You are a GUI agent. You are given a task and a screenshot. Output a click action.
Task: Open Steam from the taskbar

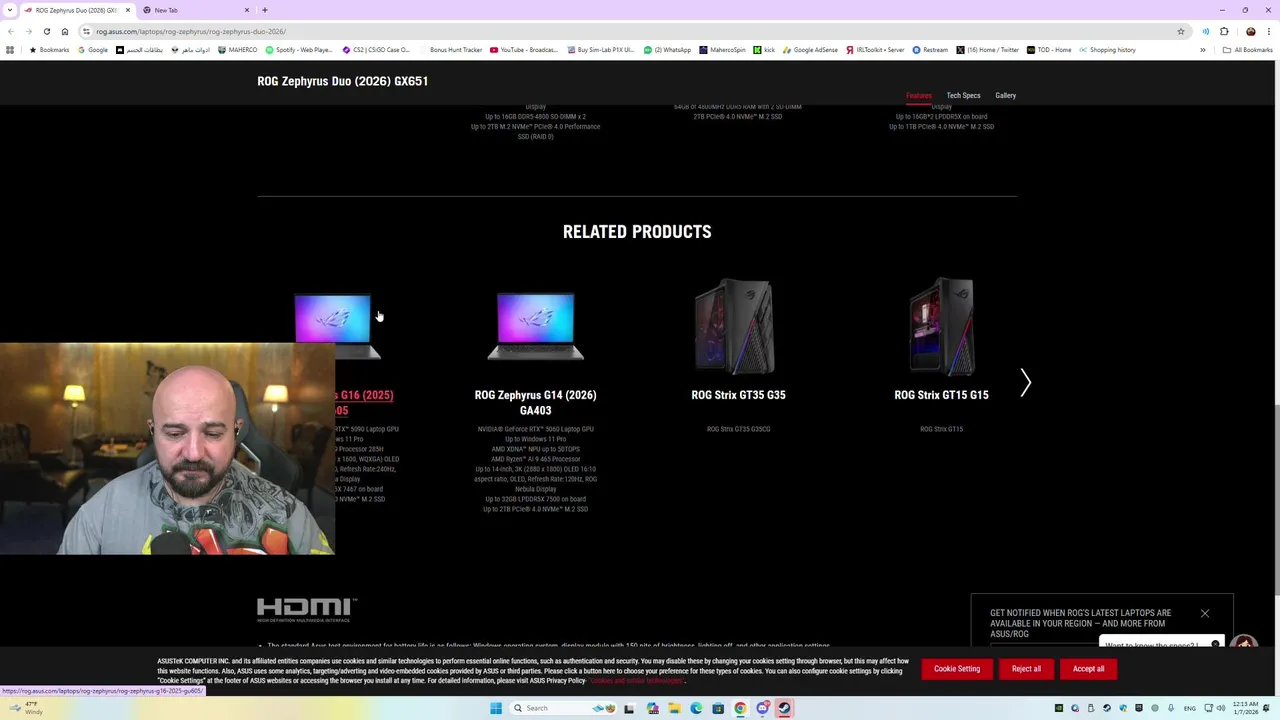coord(784,708)
